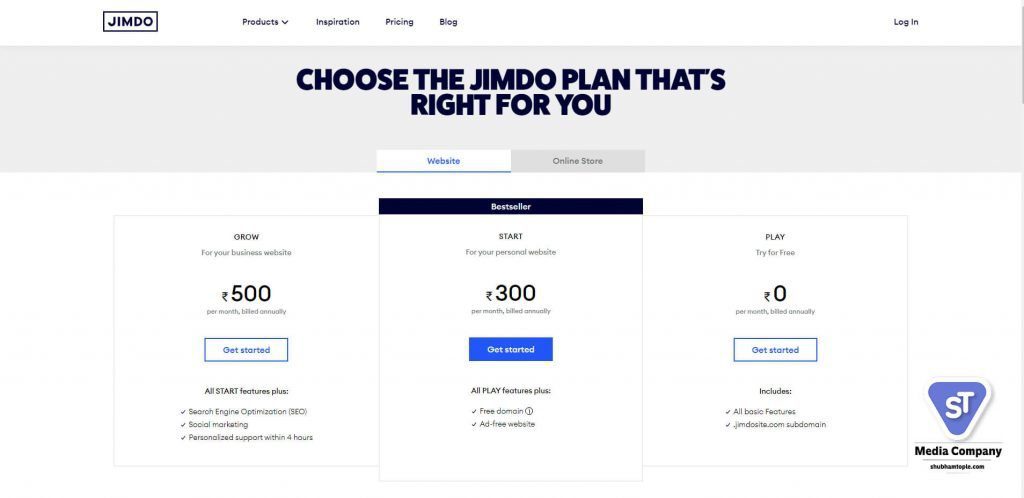Go to Pricing in navigation
The width and height of the screenshot is (1024, 498).
(399, 22)
